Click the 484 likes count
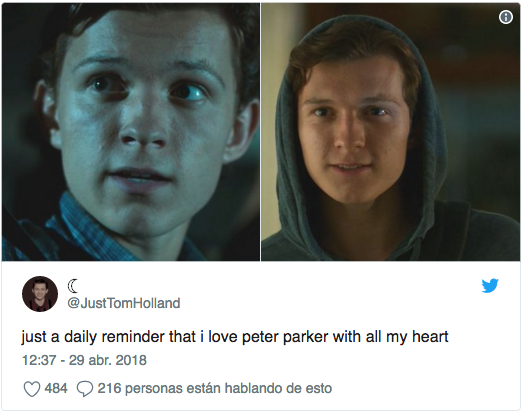The image size is (525, 411). (x=56, y=389)
